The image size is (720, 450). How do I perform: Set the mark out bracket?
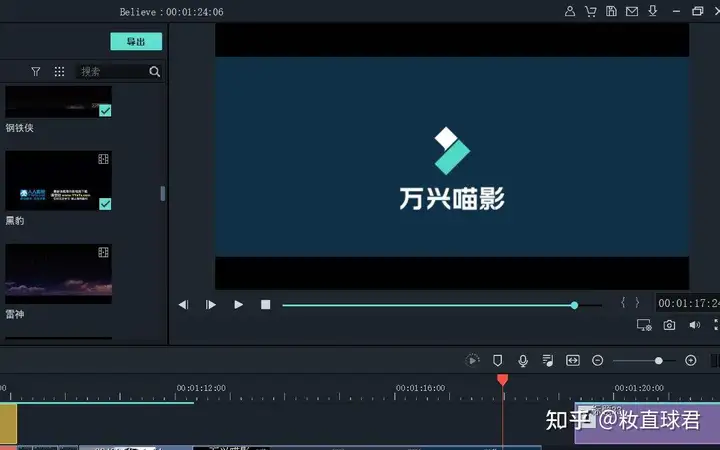tap(637, 302)
